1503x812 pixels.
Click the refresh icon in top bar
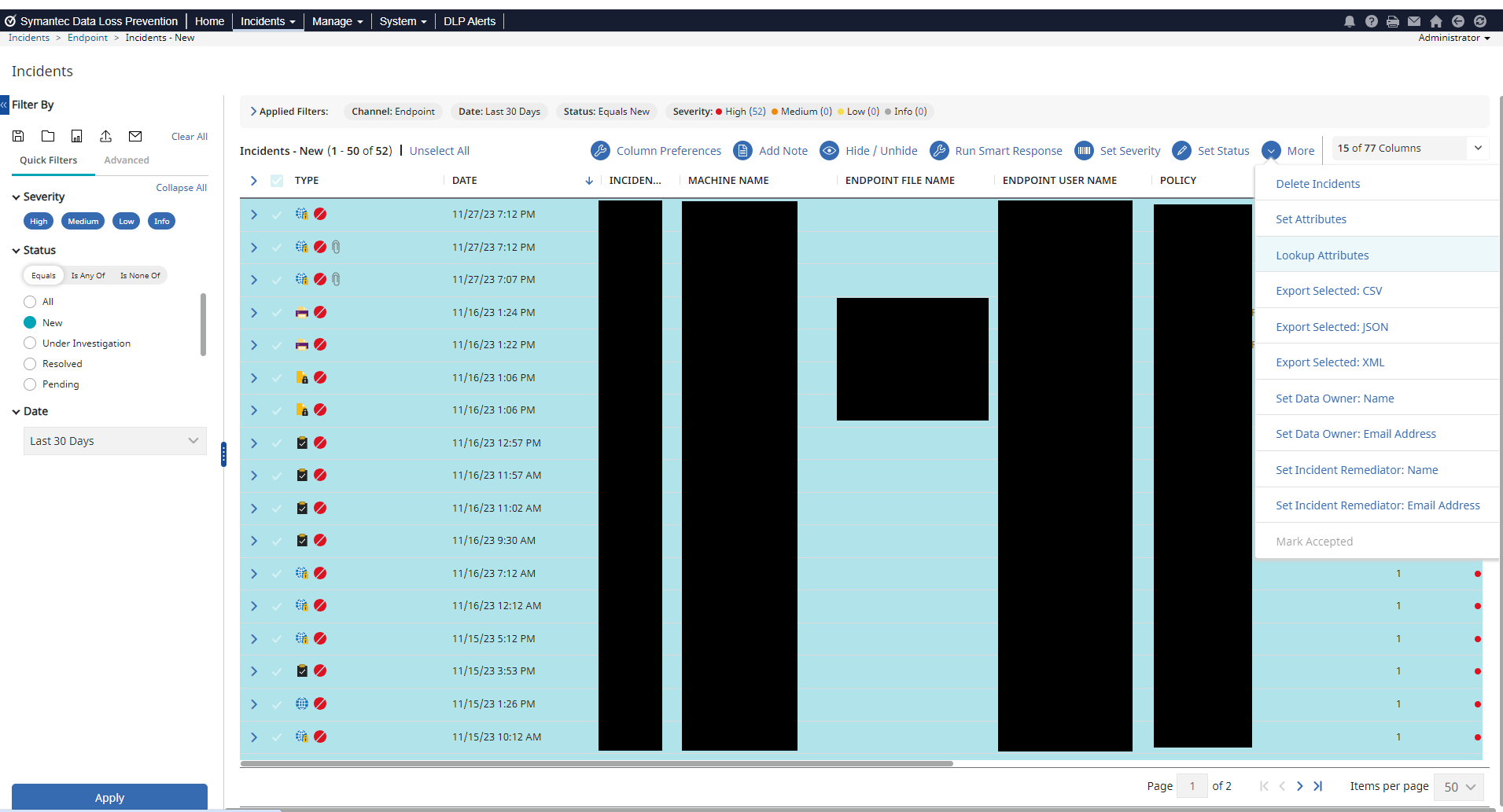1480,21
